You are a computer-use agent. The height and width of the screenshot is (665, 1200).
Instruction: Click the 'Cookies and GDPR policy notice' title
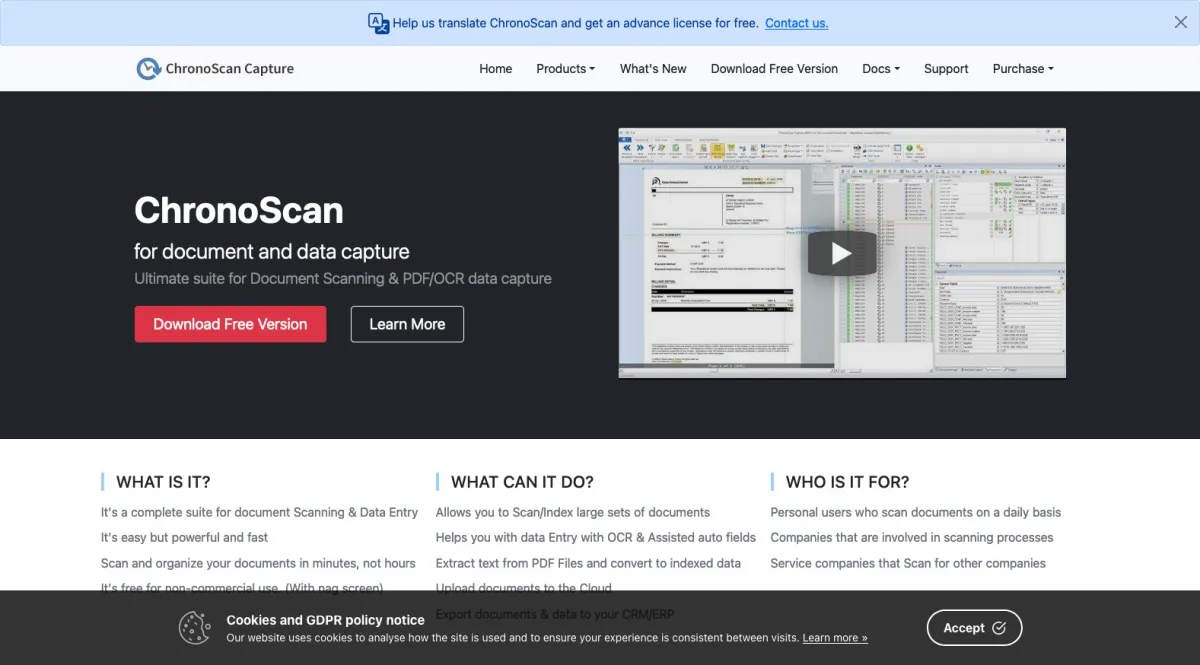pos(326,620)
